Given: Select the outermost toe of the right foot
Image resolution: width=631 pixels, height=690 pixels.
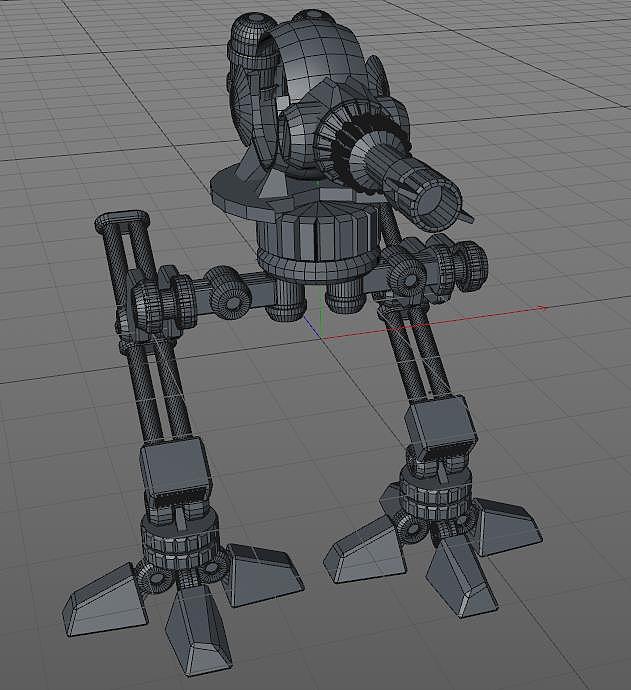Looking at the screenshot, I should 508,526.
